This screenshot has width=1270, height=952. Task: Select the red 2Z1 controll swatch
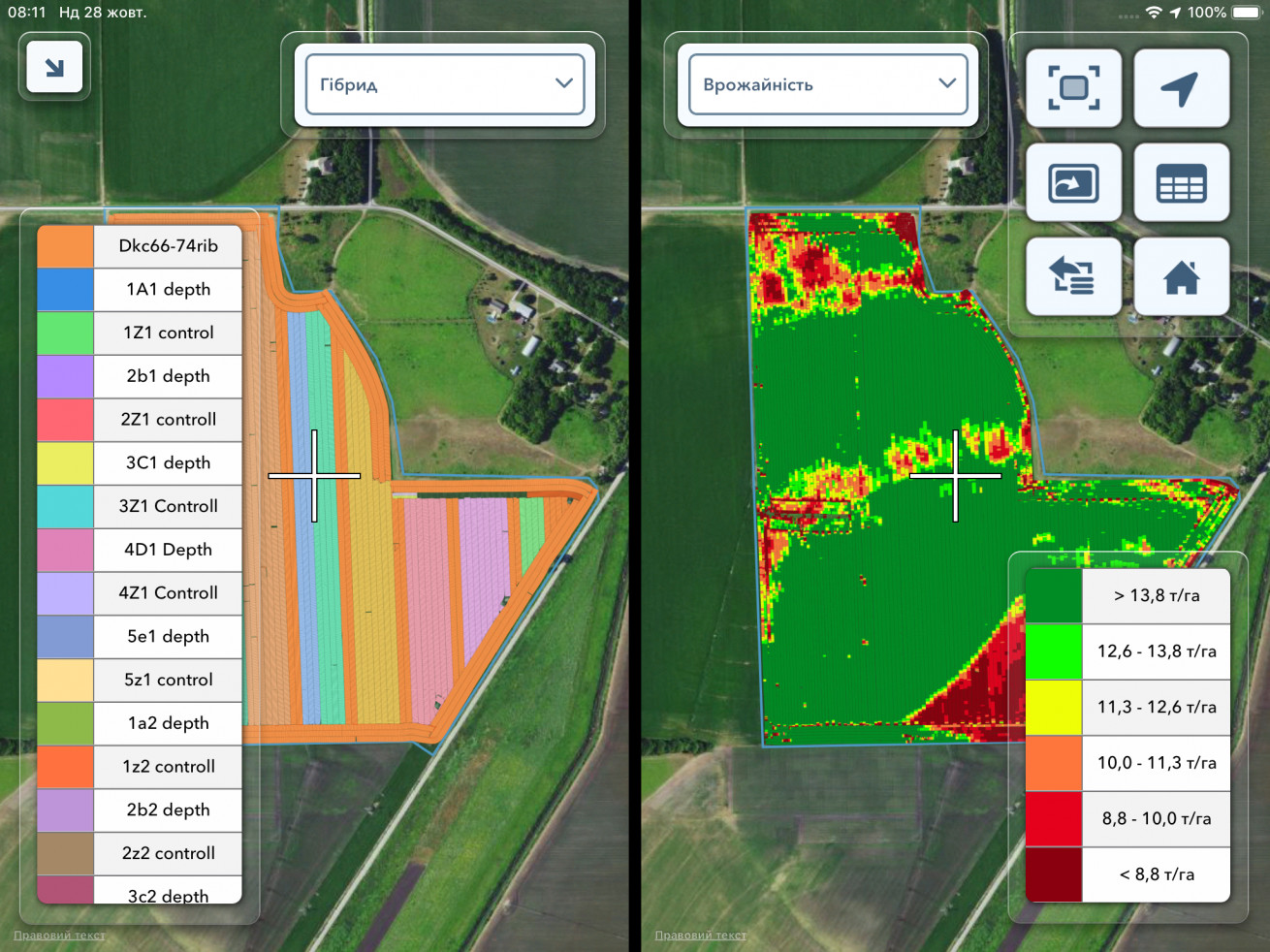click(65, 420)
